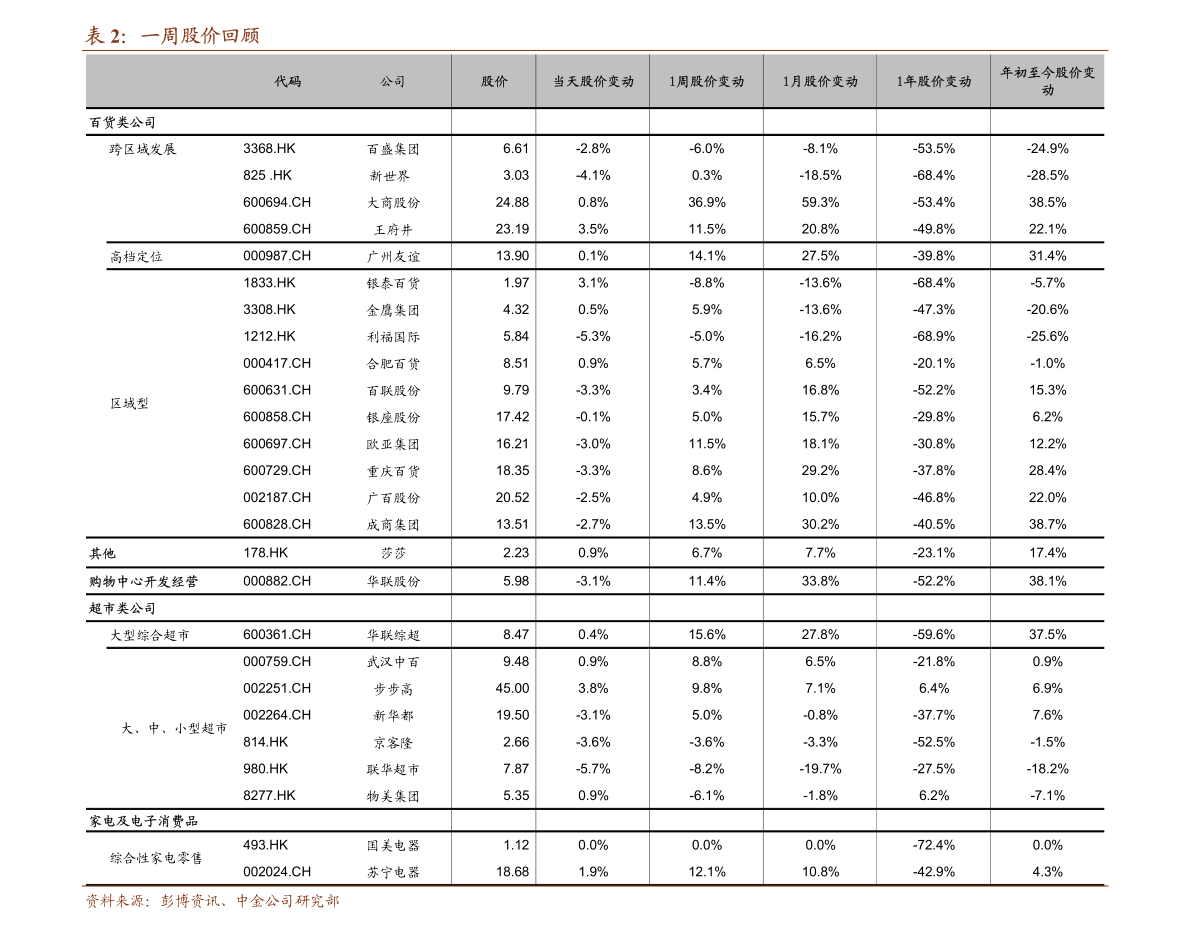Viewport: 1190px width, 929px height.
Task: Select company name 广百股份
Action: click(x=393, y=498)
